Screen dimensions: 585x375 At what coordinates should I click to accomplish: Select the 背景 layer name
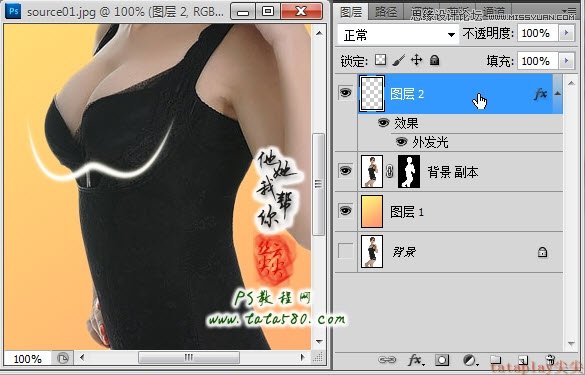(x=404, y=252)
